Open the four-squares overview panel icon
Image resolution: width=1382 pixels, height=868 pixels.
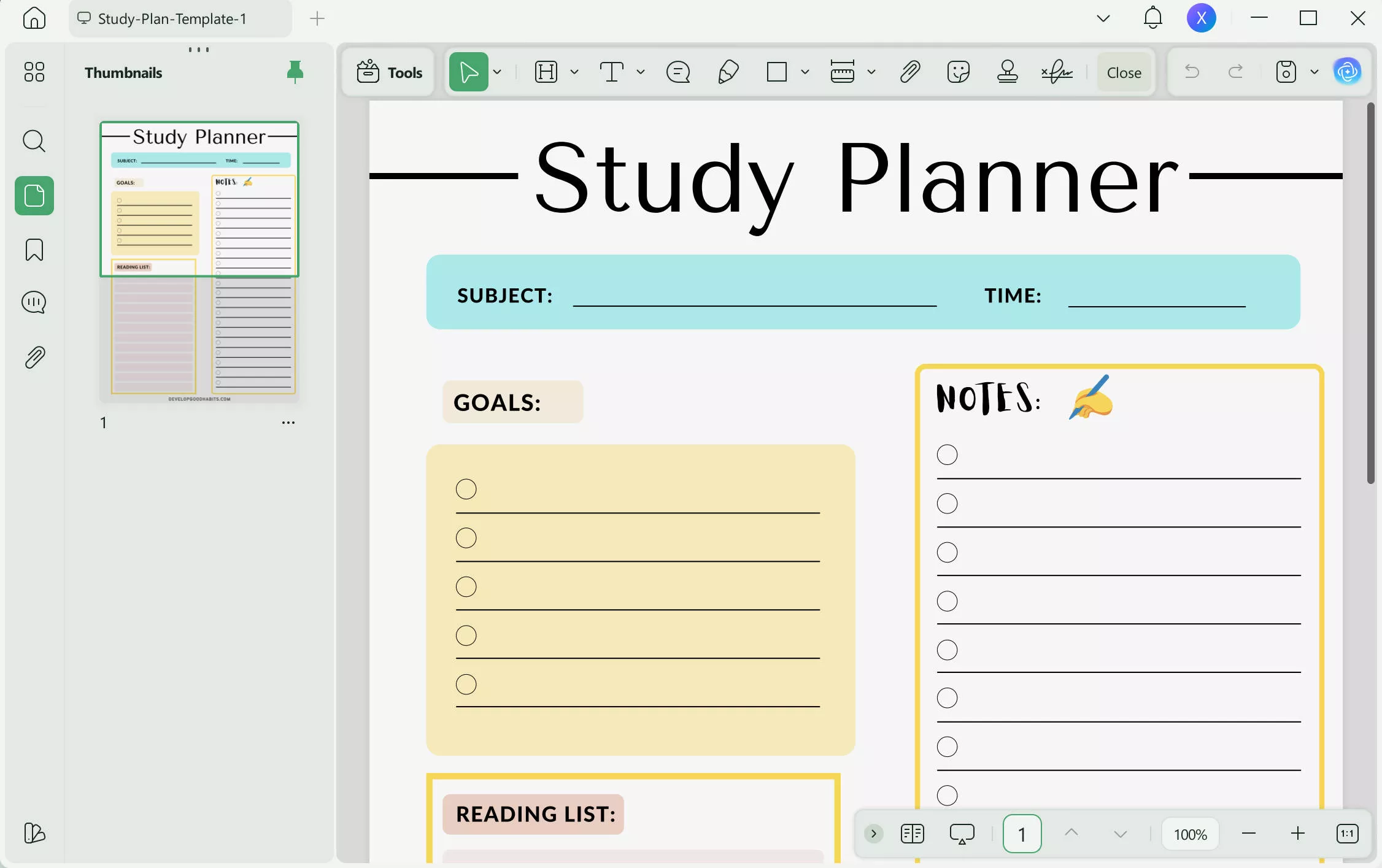[x=34, y=72]
